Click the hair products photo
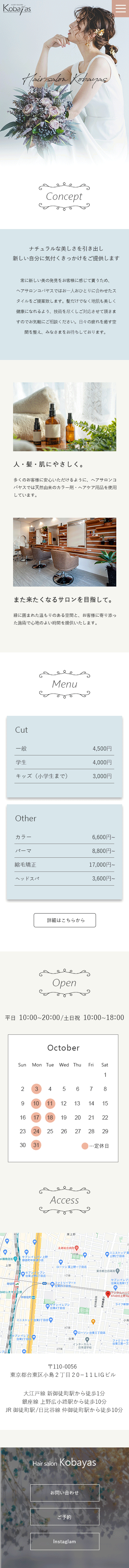Image resolution: width=129 pixels, height=1568 pixels. coord(65,416)
